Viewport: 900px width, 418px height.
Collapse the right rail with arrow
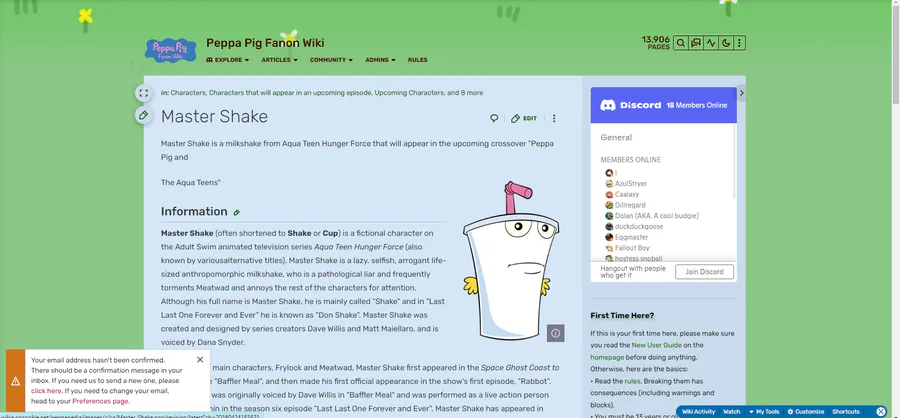pyautogui.click(x=741, y=93)
